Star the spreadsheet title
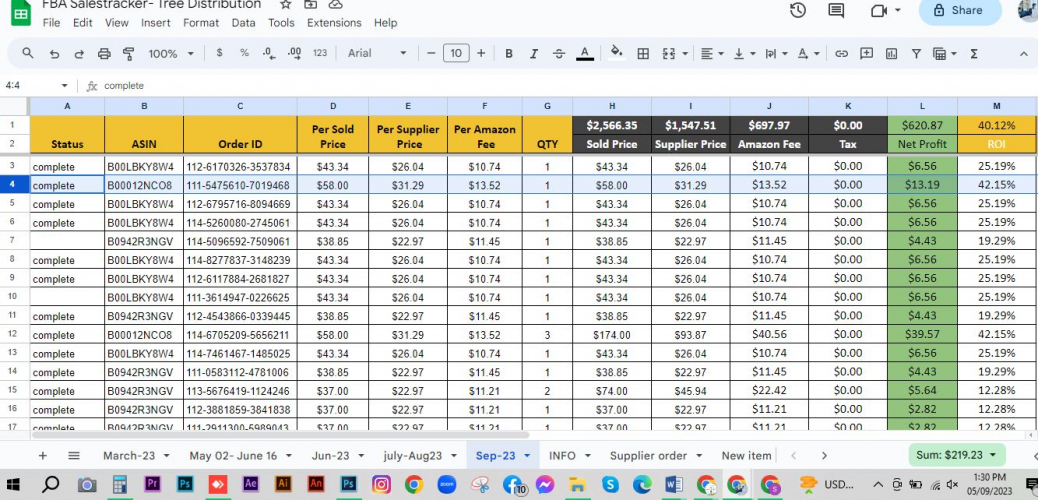1038x500 pixels. tap(285, 5)
